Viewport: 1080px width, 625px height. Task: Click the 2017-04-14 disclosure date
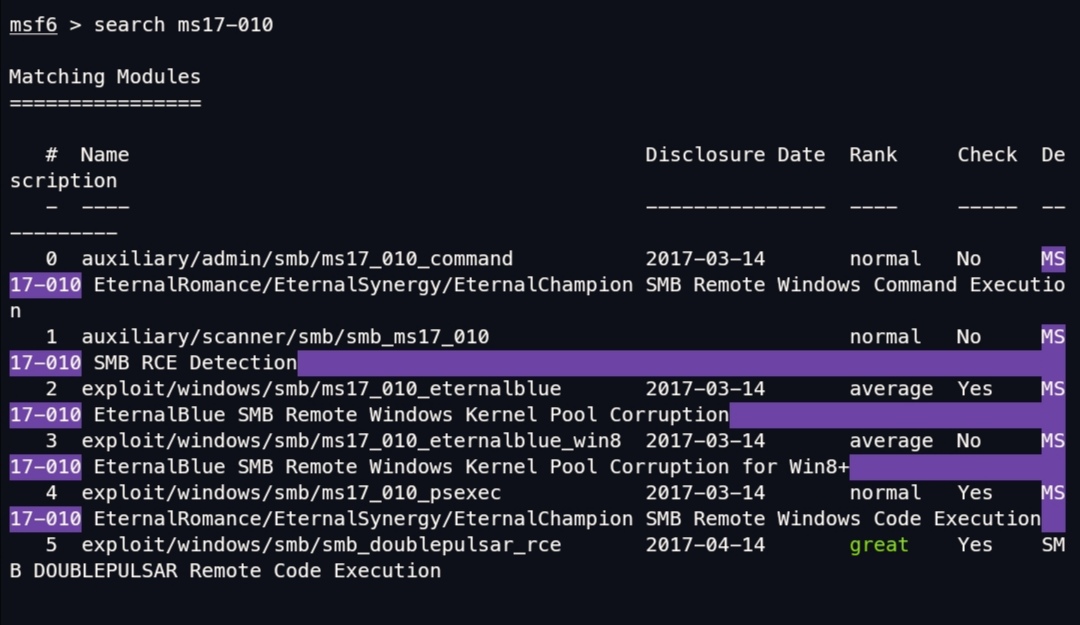pyautogui.click(x=706, y=544)
